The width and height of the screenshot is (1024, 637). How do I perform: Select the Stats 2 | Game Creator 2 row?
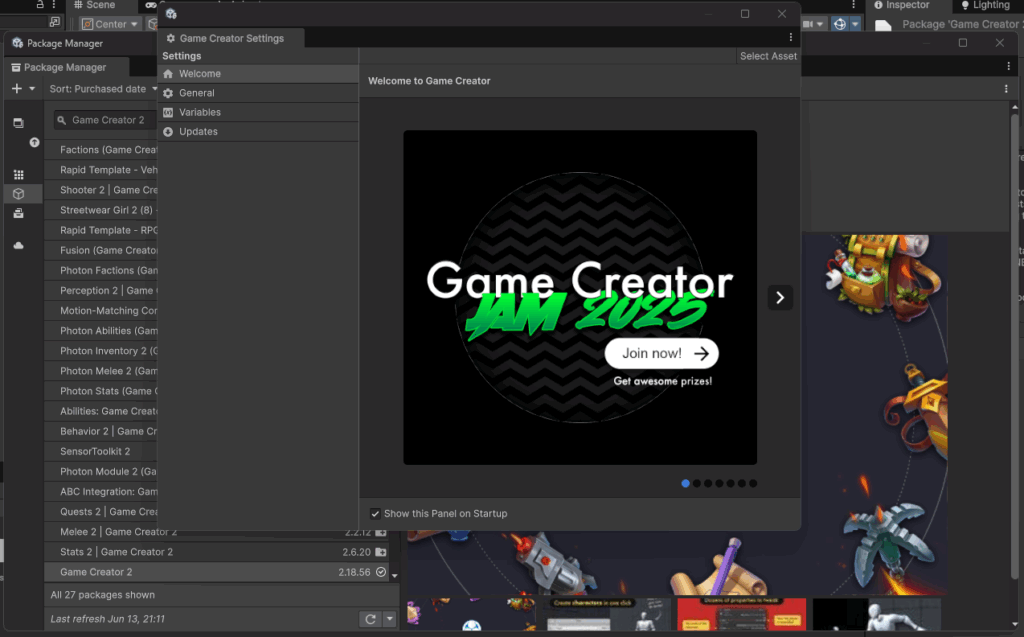point(217,553)
